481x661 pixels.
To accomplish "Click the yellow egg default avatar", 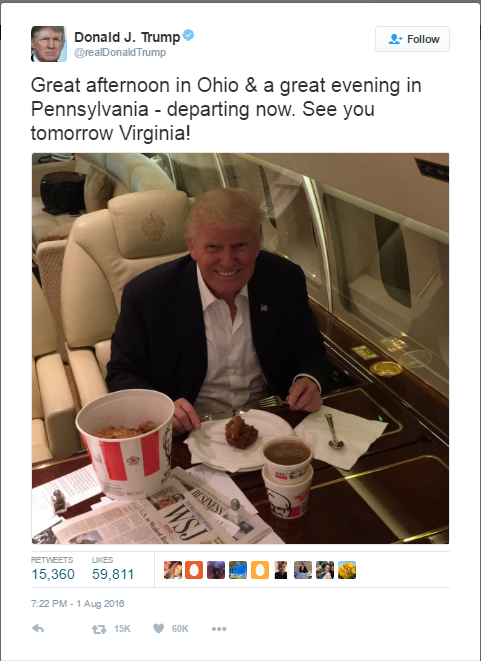I will 260,570.
